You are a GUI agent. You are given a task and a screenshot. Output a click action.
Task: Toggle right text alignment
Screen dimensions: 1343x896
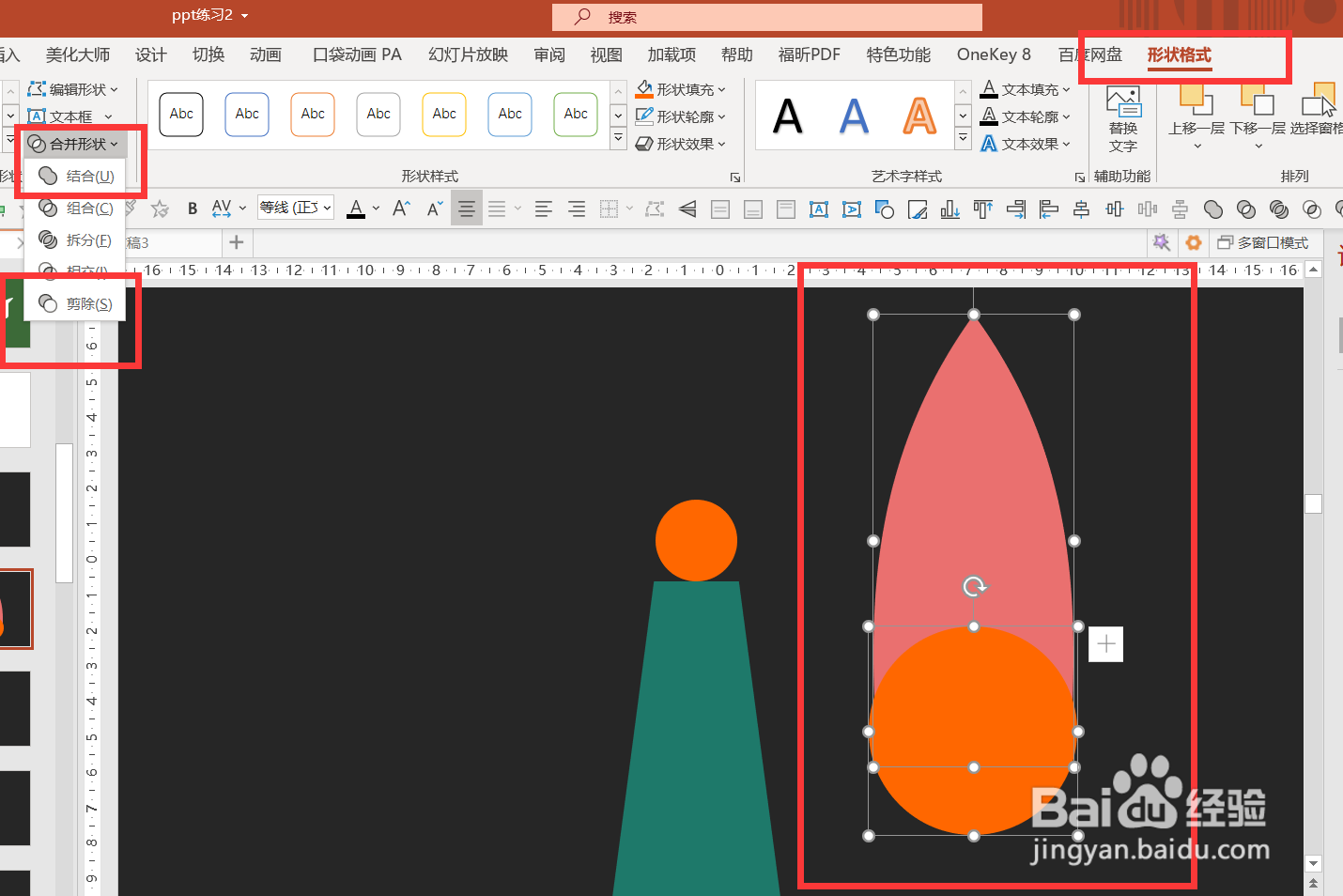point(577,209)
